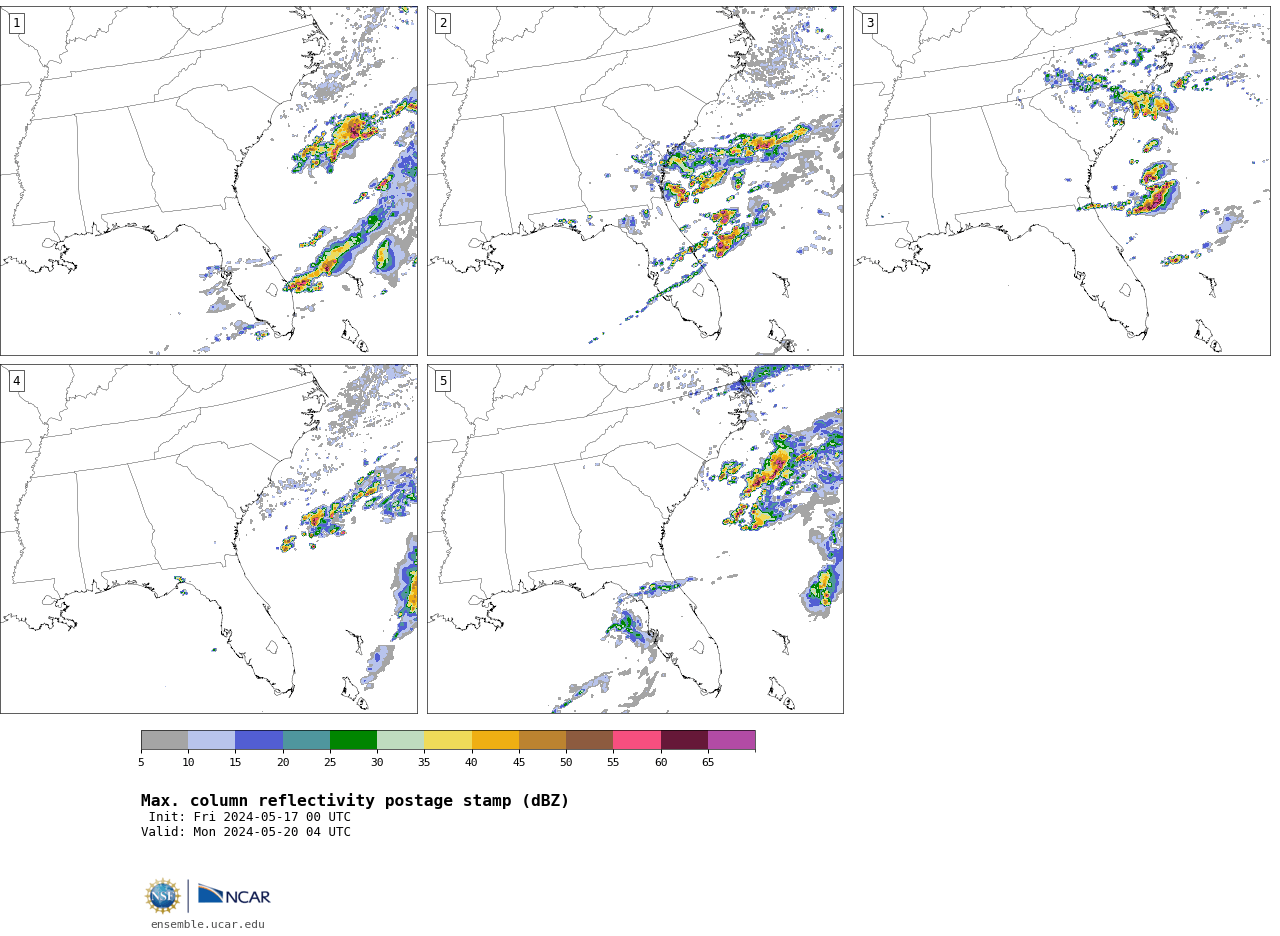Screen dimensions: 1280x936
Task: Click the number 5 panel label
Action: tap(443, 381)
